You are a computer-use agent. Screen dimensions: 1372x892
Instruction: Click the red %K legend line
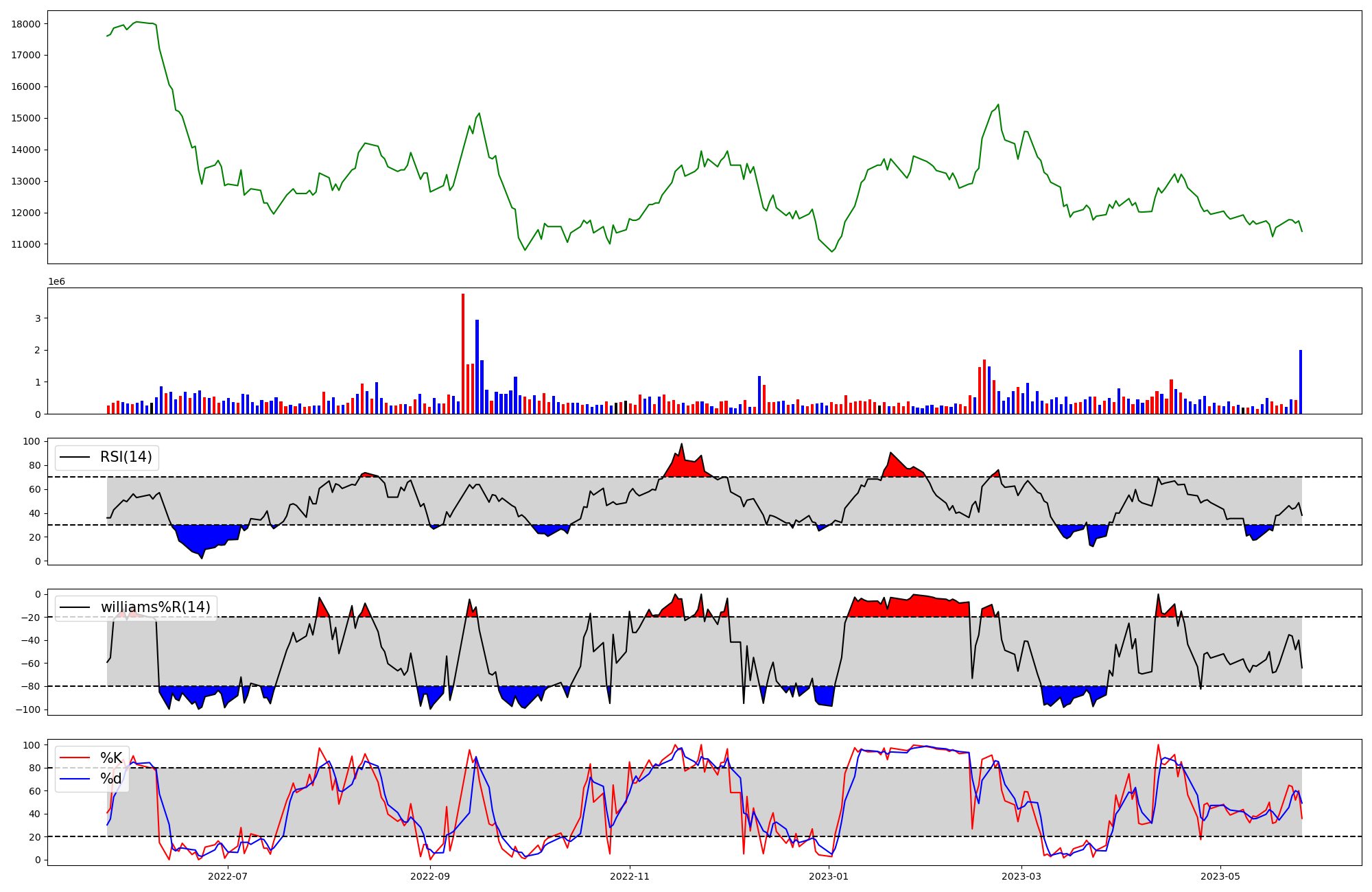[75, 758]
